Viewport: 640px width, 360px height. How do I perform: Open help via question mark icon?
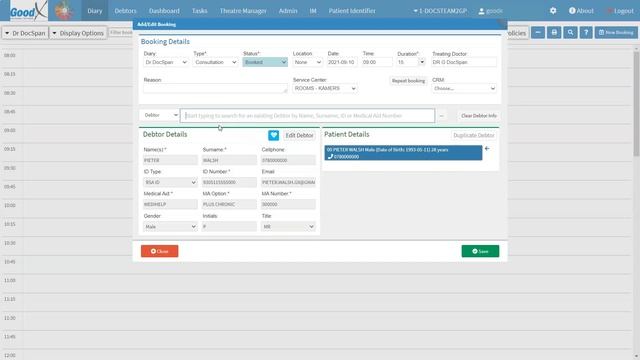tap(586, 33)
